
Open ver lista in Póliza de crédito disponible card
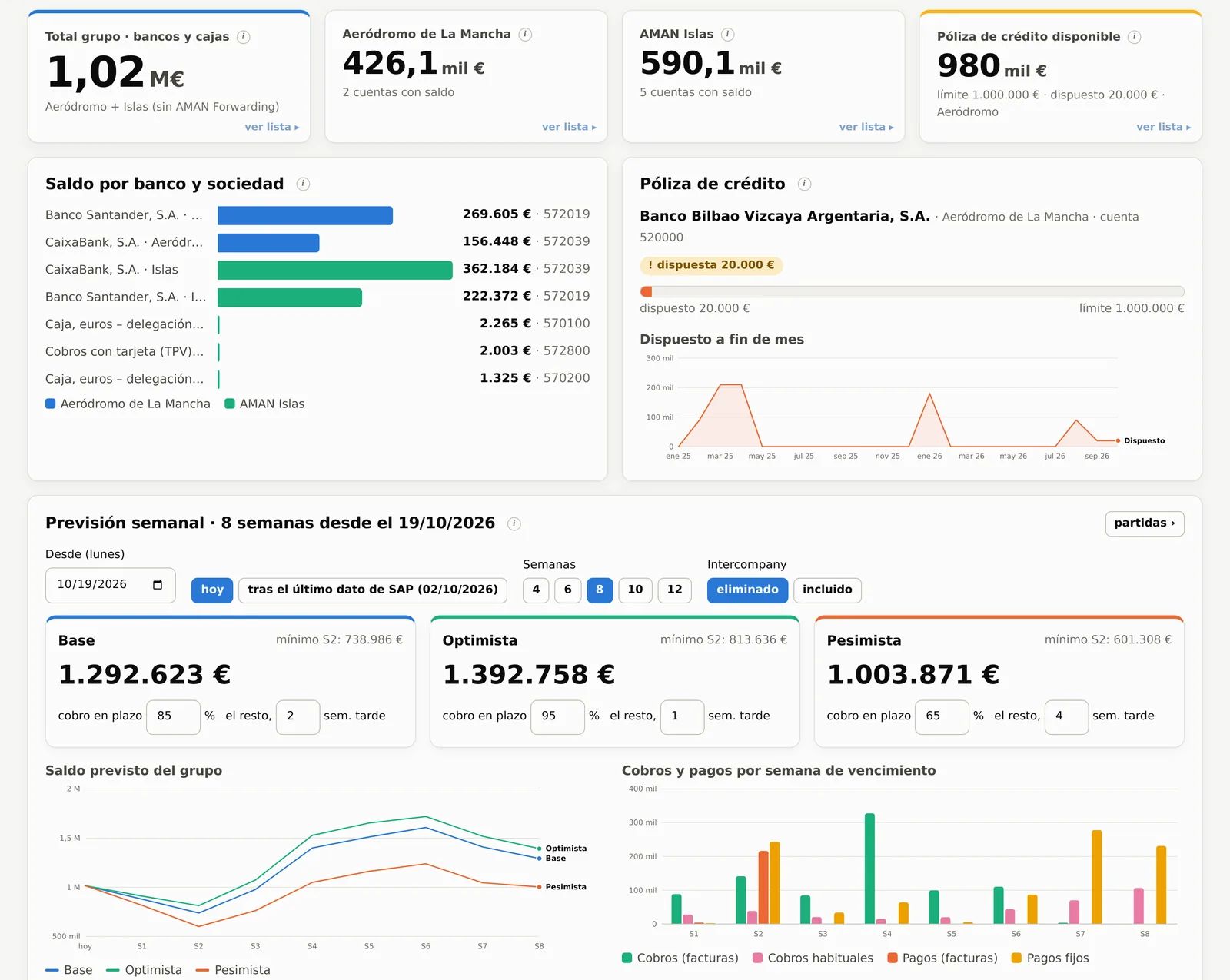(x=1164, y=127)
